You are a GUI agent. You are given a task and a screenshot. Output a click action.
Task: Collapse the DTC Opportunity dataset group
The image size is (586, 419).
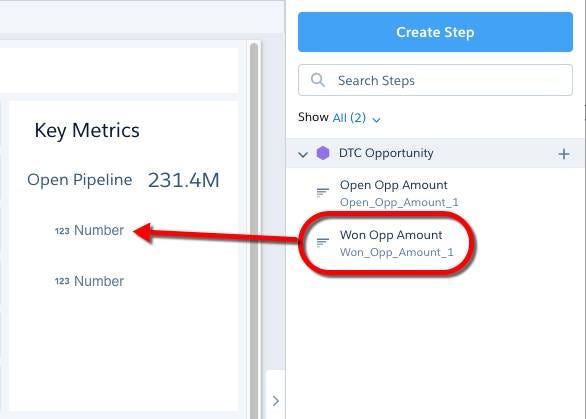click(x=303, y=154)
